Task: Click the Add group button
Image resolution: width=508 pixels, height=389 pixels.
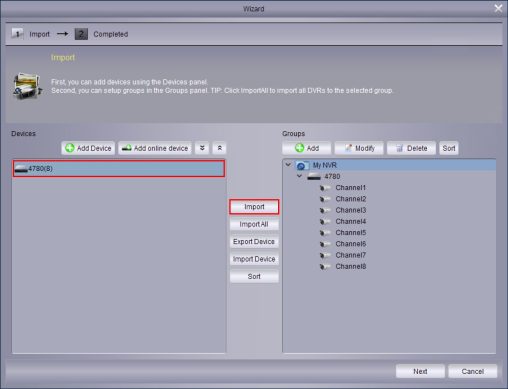Action: 307,148
